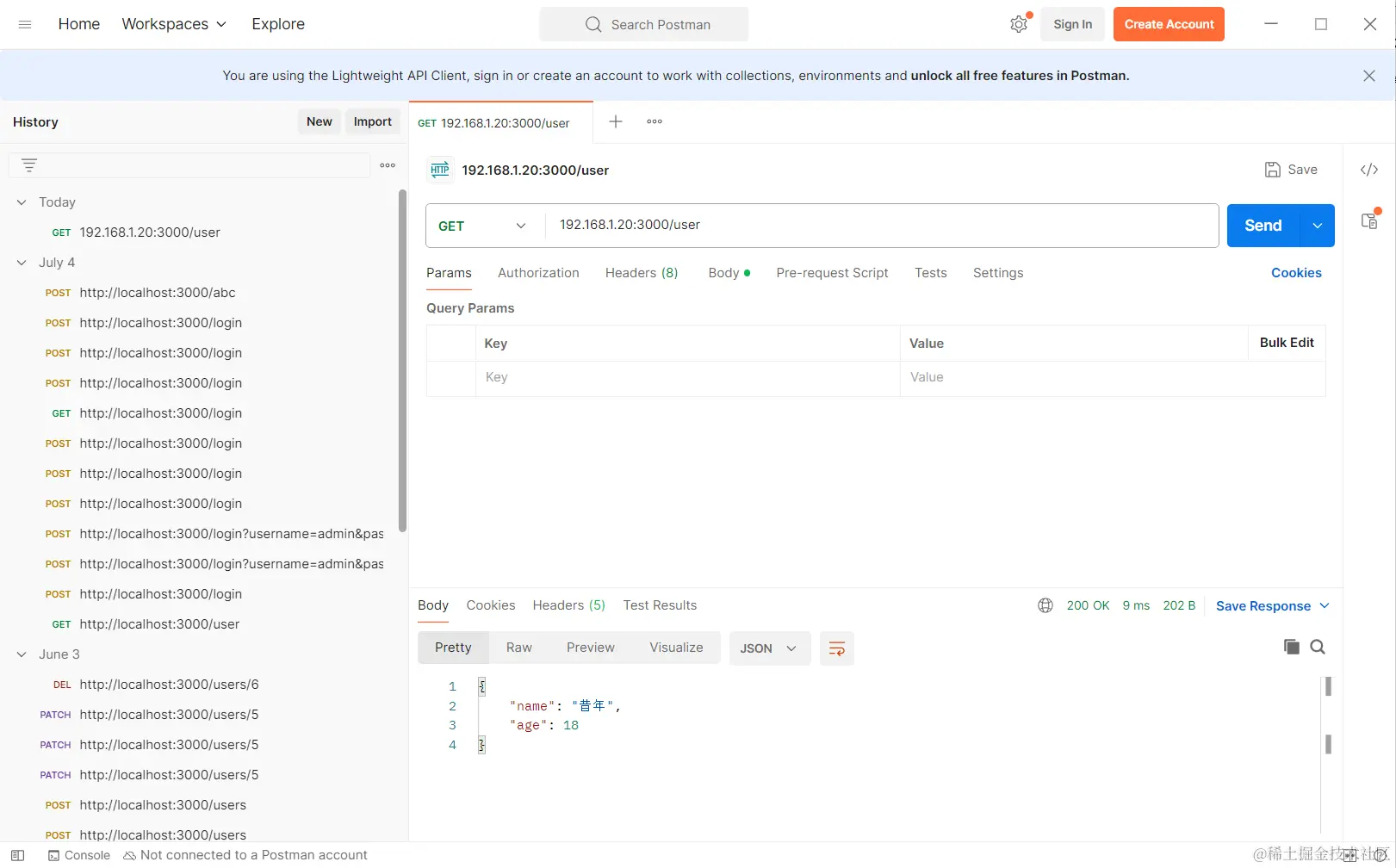Open the code snippet panel

(1369, 170)
